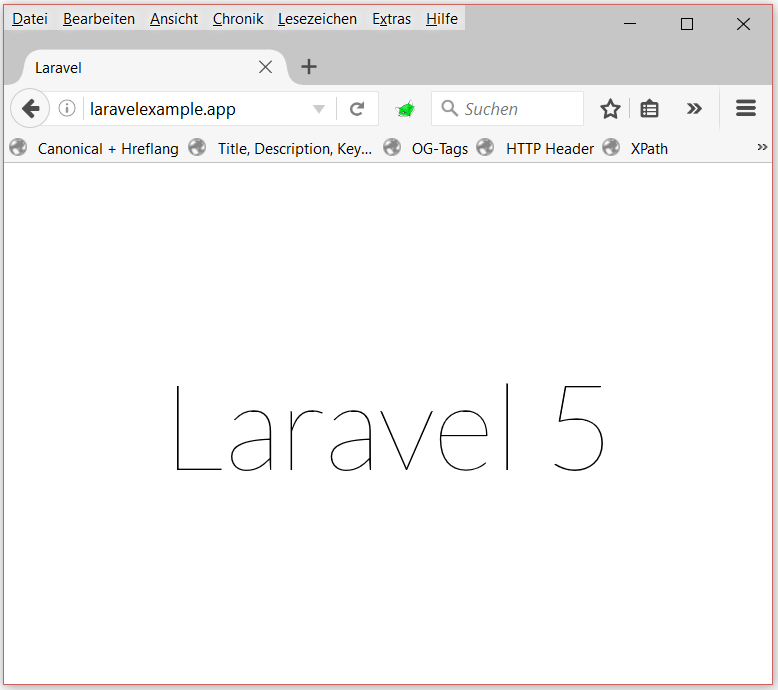
Task: Open the Extras menu
Action: click(391, 19)
